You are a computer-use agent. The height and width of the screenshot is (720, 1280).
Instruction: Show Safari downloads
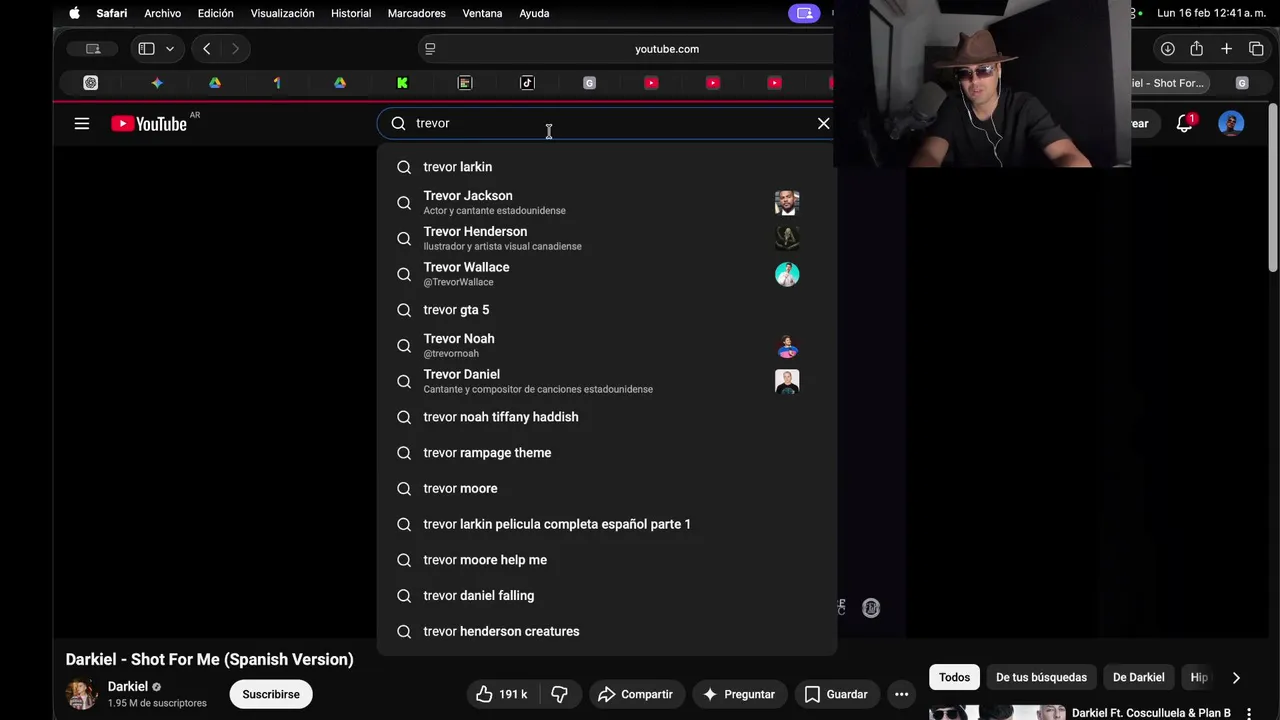(x=1167, y=48)
